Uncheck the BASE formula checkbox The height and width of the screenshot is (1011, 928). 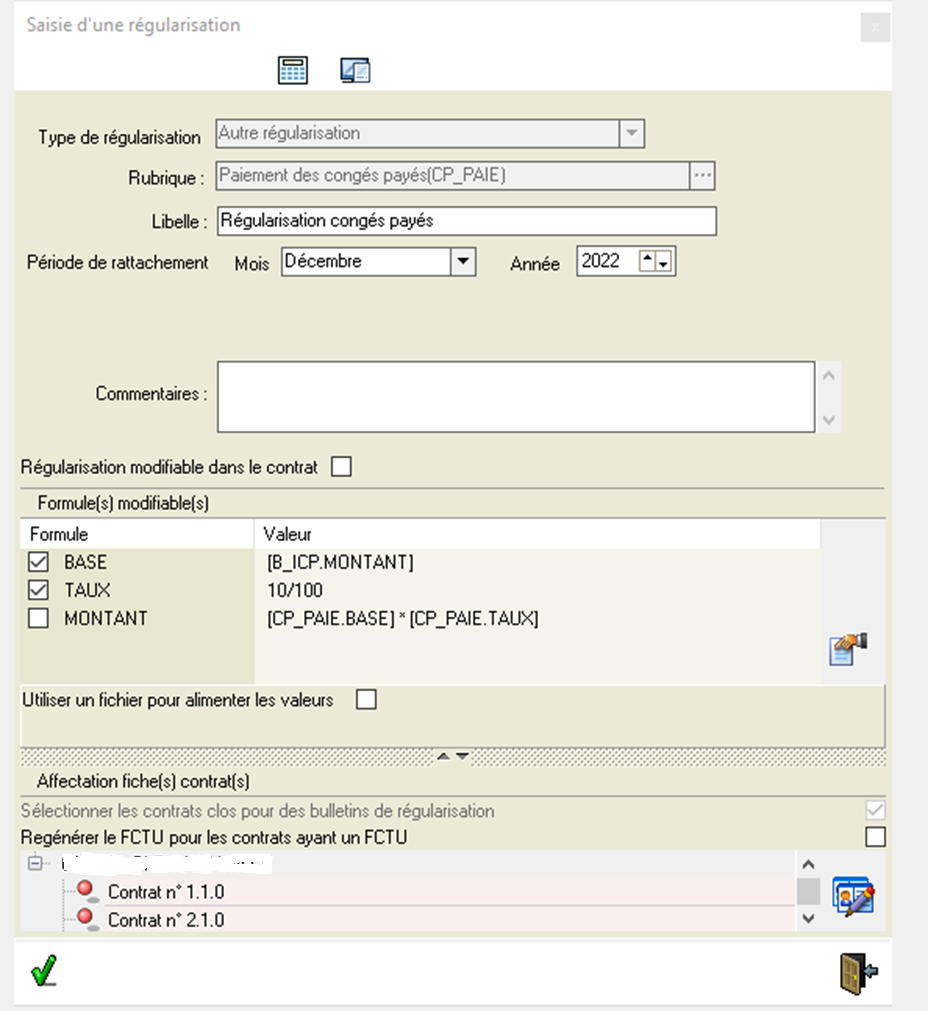click(x=39, y=563)
